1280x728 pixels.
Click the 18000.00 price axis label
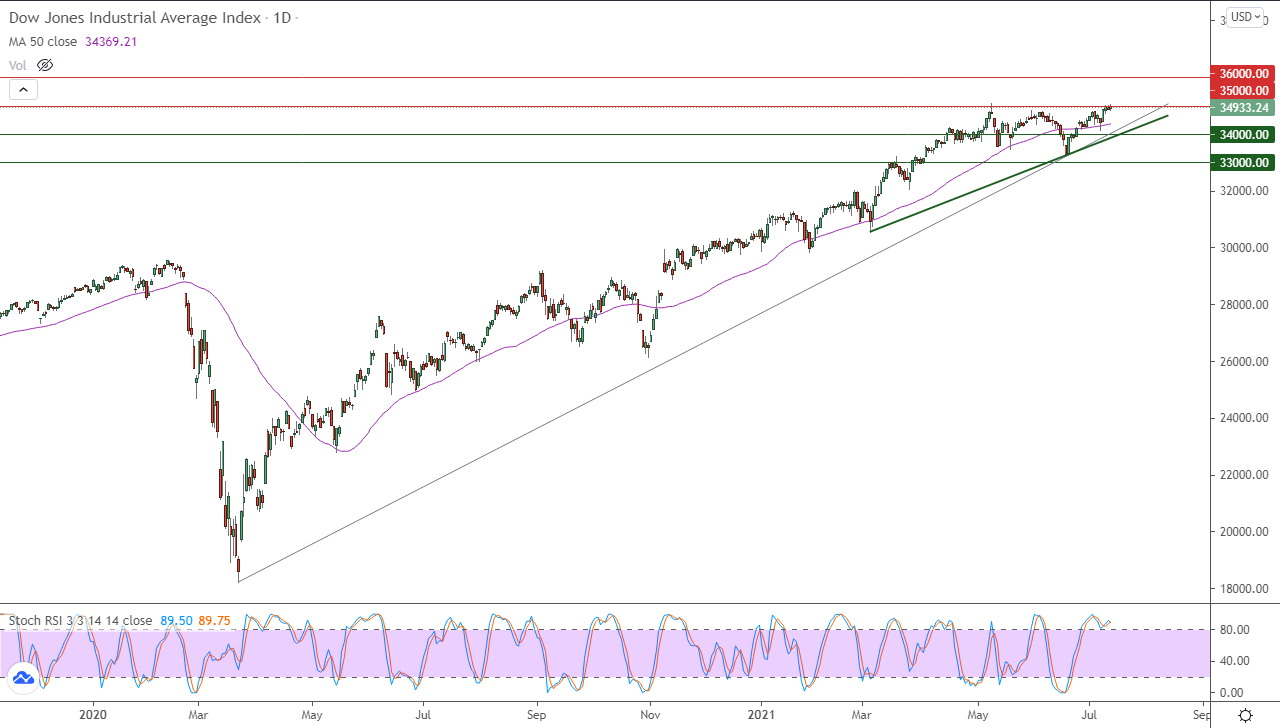pos(1243,589)
